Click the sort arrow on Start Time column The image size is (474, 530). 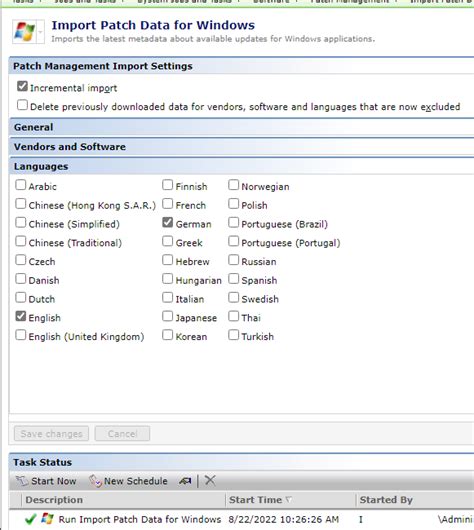(x=289, y=499)
